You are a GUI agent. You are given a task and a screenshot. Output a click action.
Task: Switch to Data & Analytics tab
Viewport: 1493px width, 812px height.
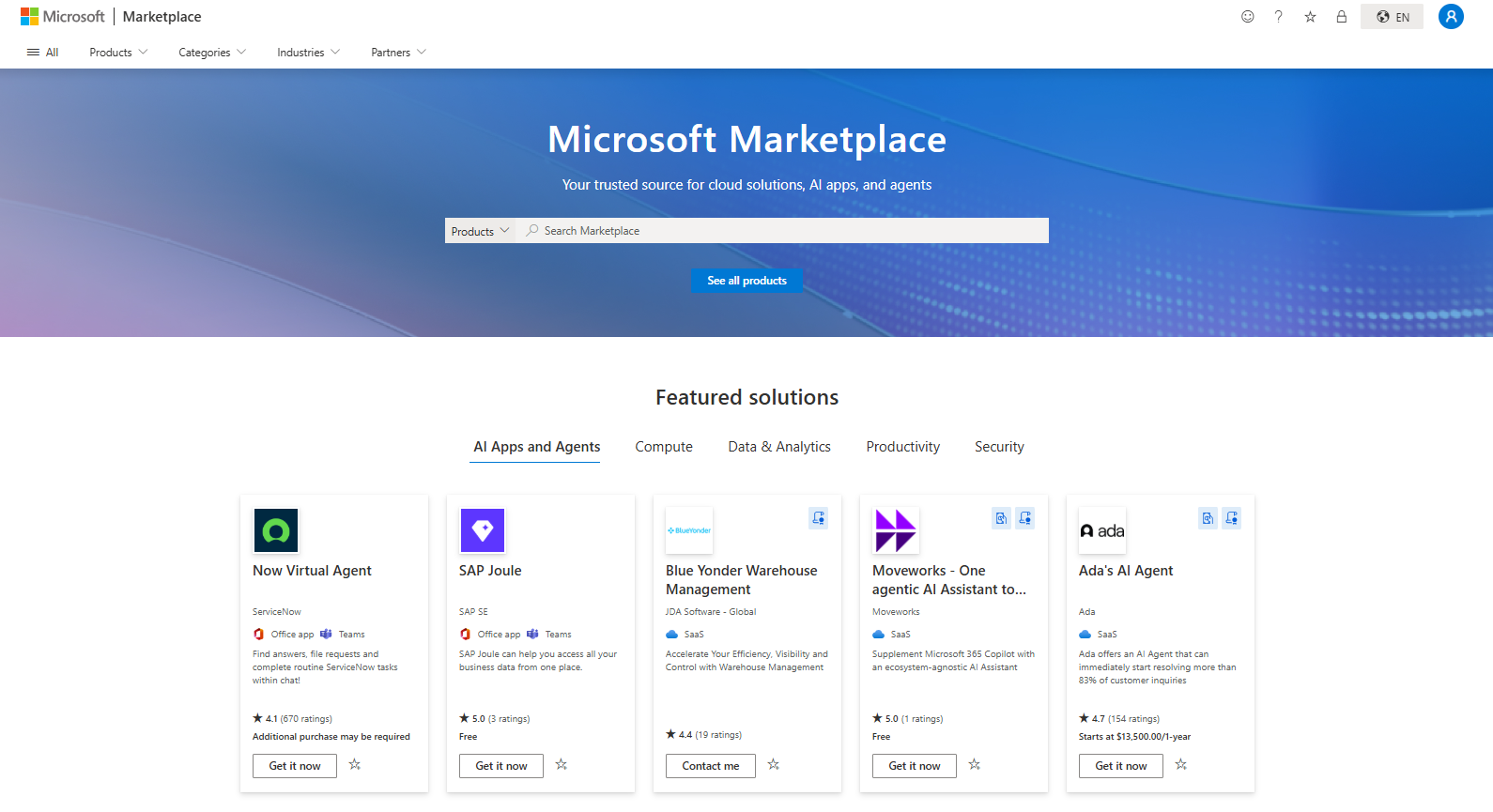(x=779, y=447)
